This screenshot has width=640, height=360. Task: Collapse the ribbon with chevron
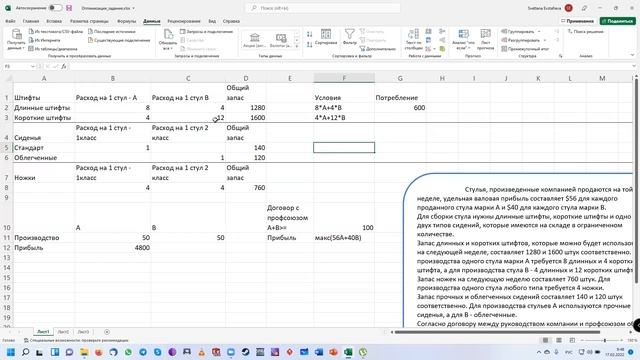point(633,55)
